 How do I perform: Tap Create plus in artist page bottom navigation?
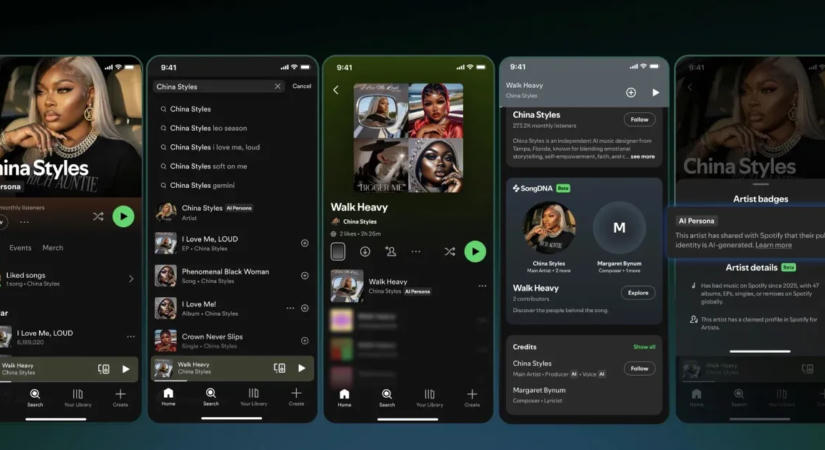click(x=120, y=397)
